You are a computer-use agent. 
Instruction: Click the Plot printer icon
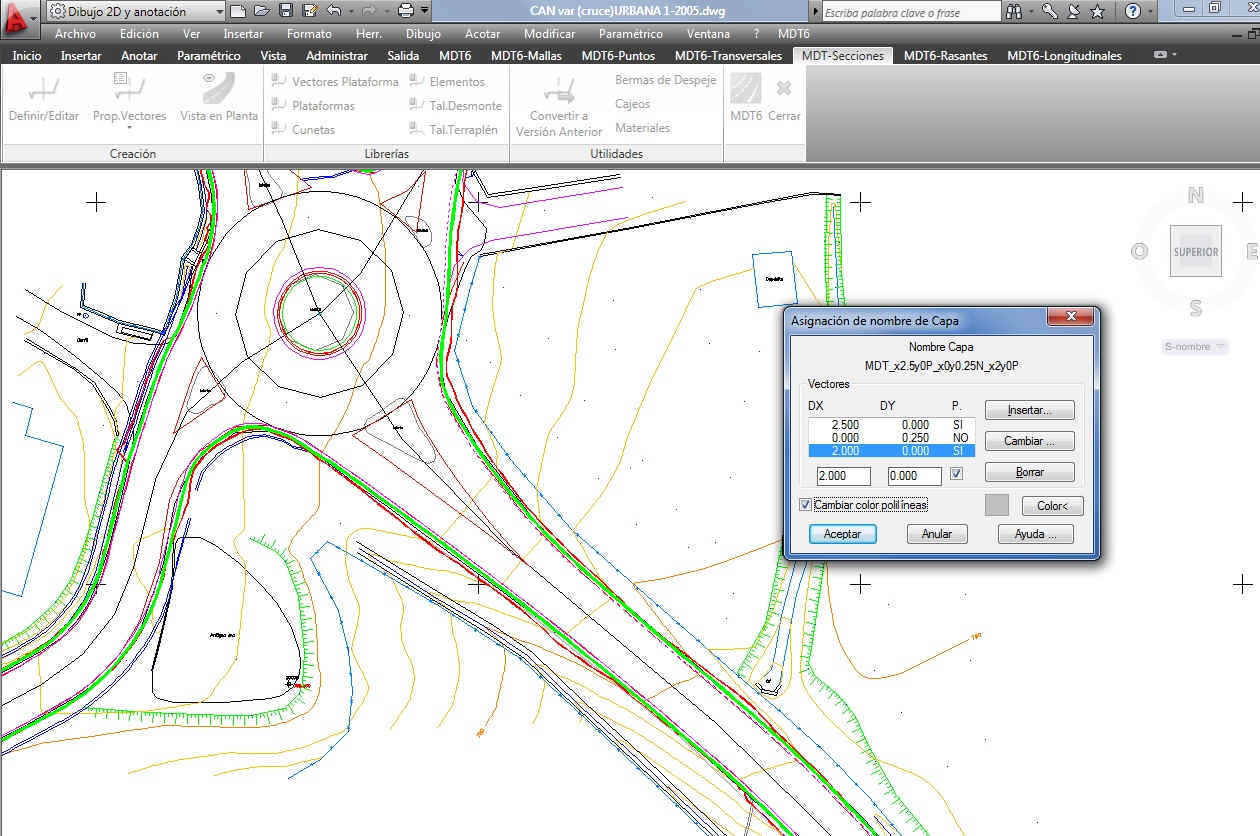point(405,11)
